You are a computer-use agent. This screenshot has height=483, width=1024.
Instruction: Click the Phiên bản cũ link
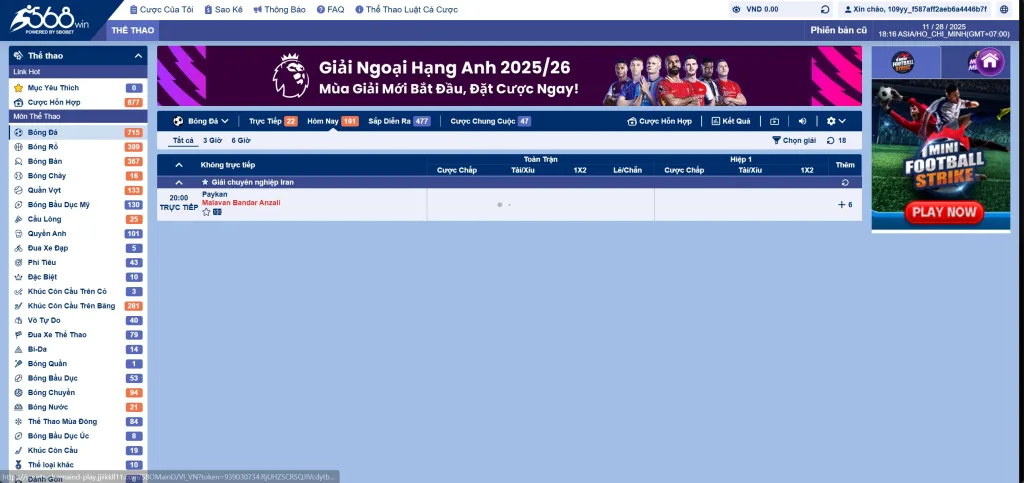838,30
